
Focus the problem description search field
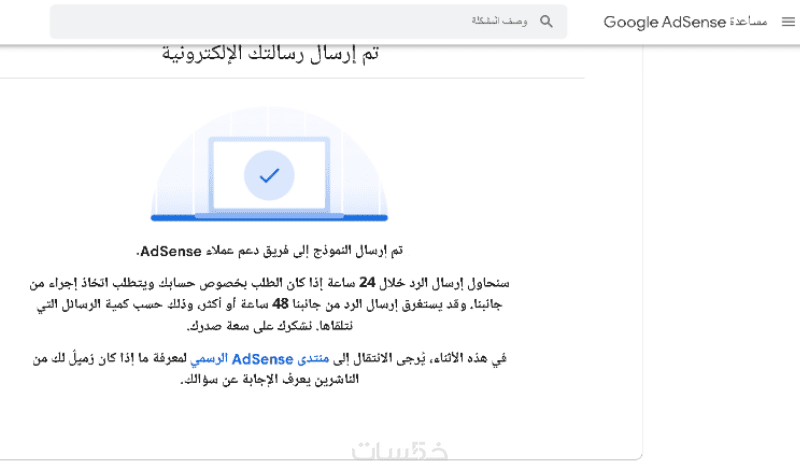[308, 21]
